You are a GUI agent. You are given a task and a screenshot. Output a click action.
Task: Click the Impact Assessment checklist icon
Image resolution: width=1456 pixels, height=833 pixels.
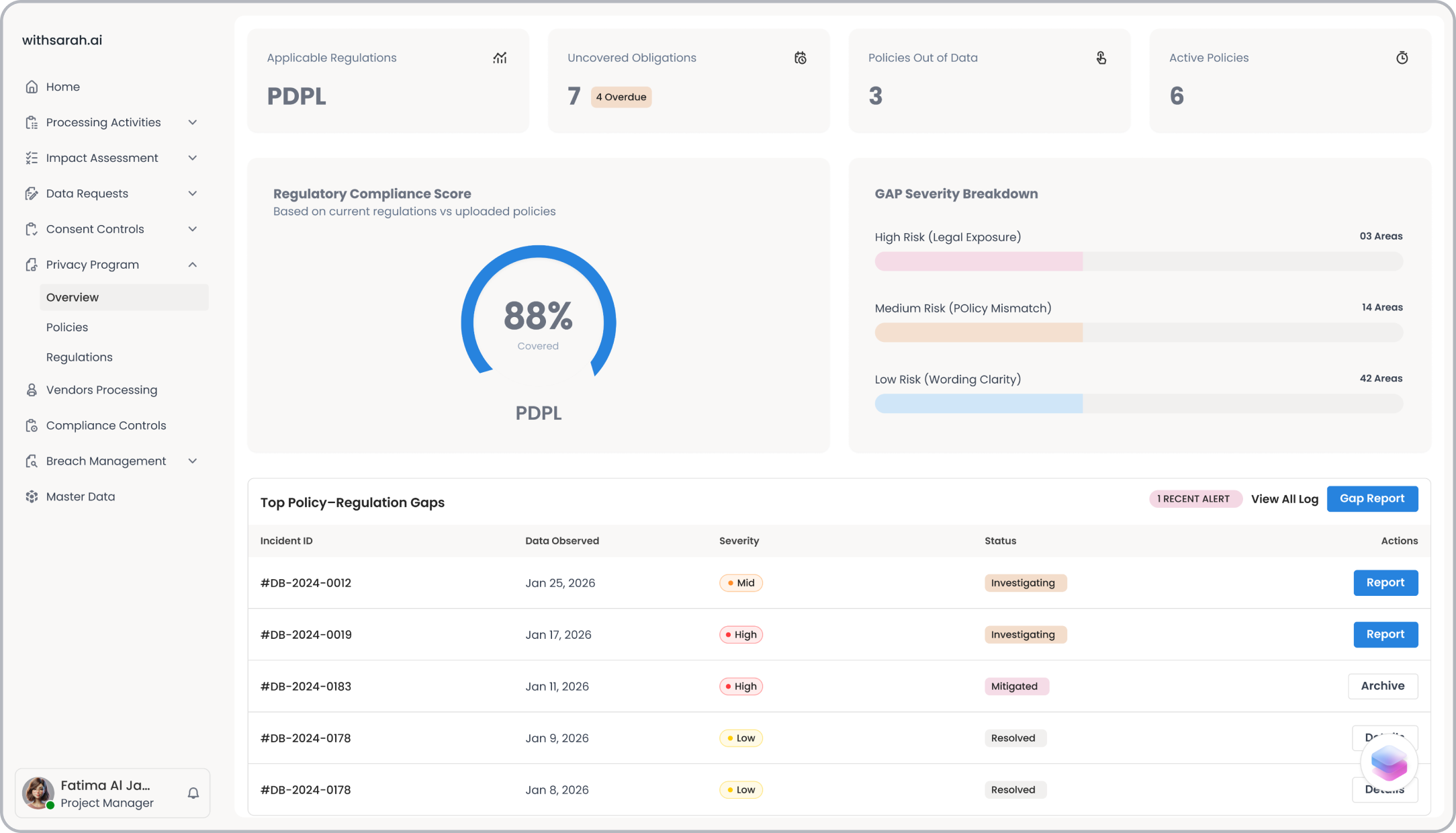pos(32,158)
